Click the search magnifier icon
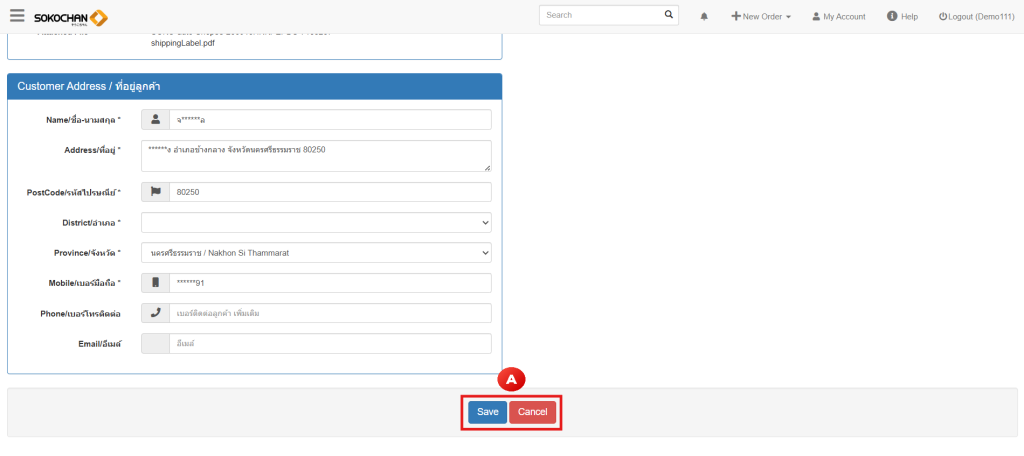The height and width of the screenshot is (456, 1024). (x=669, y=15)
